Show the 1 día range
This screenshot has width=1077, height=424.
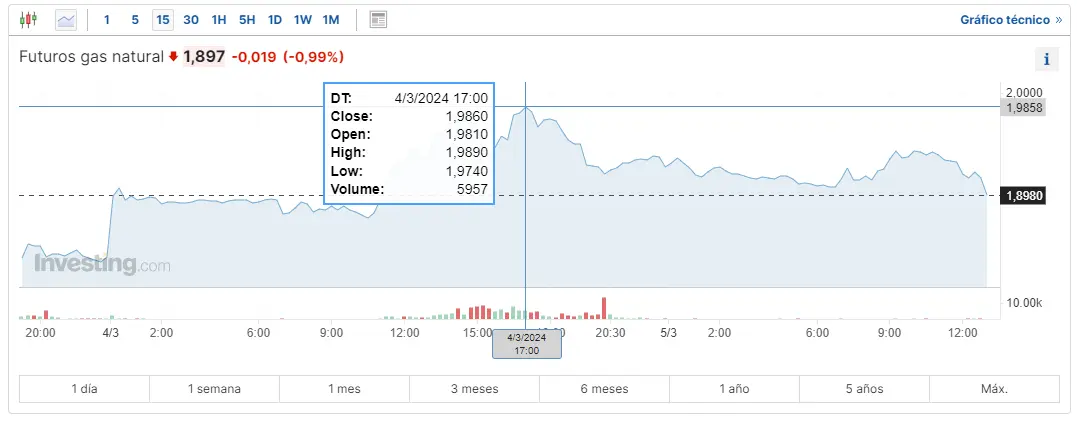click(x=85, y=389)
